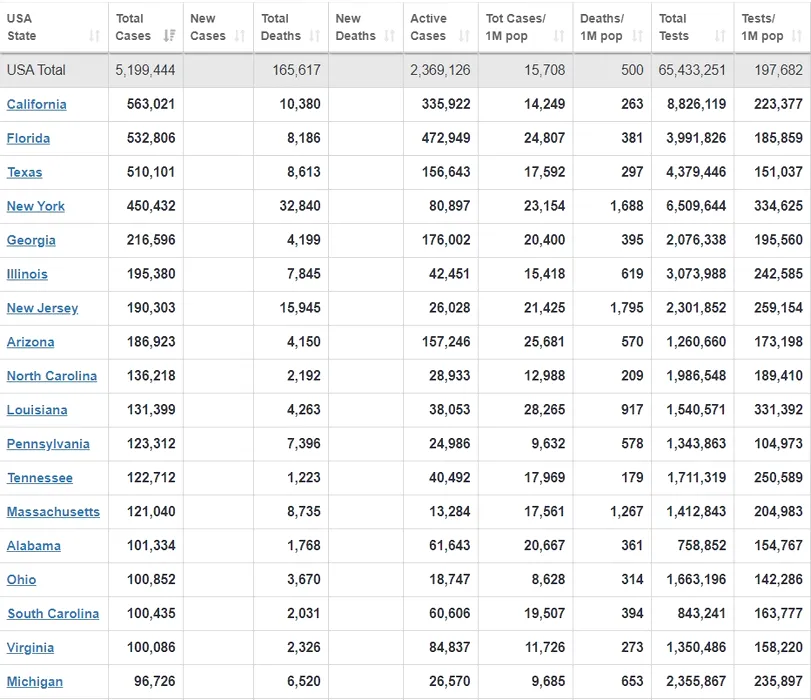Viewport: 811px width, 700px height.
Task: Click the USA Total row label
Action: (x=38, y=71)
